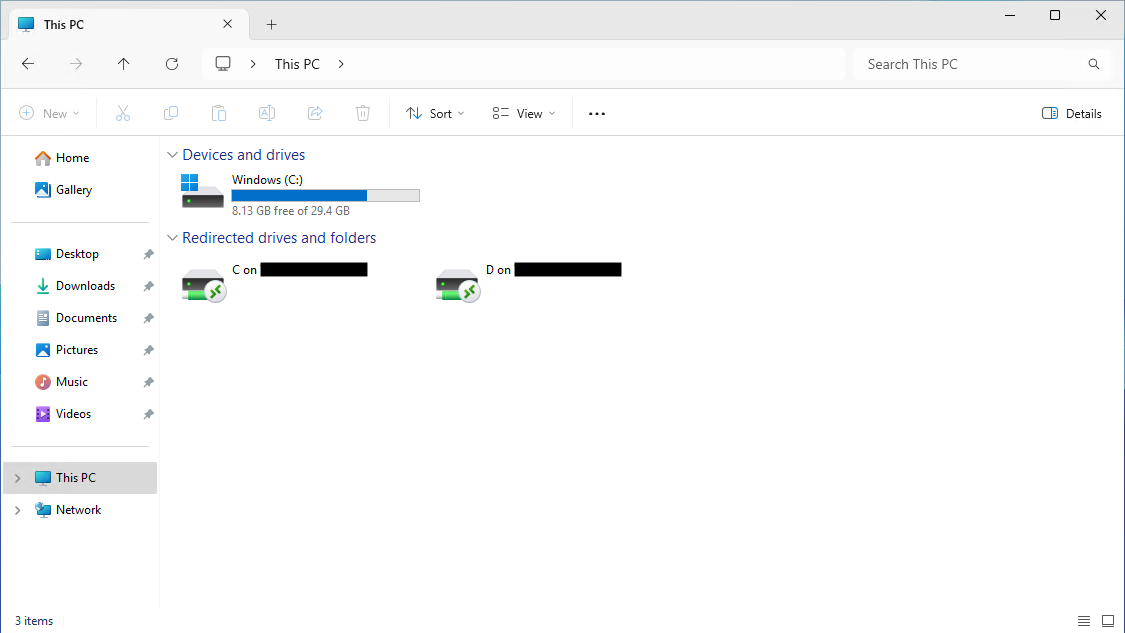Add a new tab

[271, 24]
